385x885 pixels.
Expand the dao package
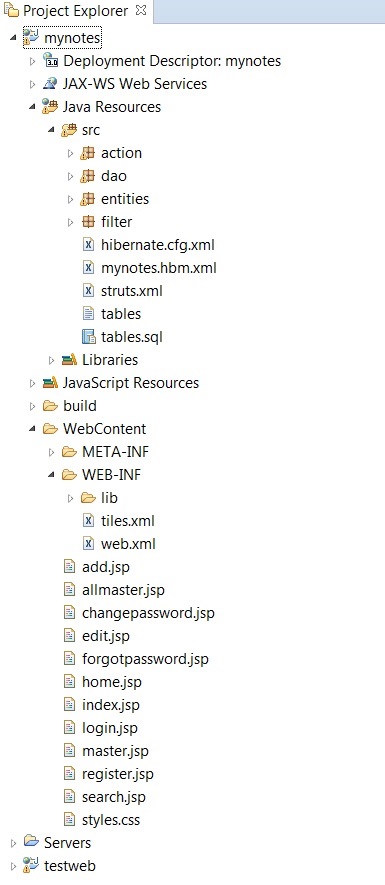70,176
